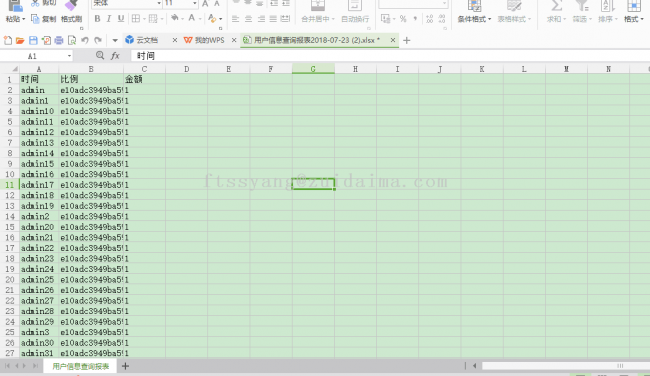Expand the Name Box dropdown arrow

point(69,56)
